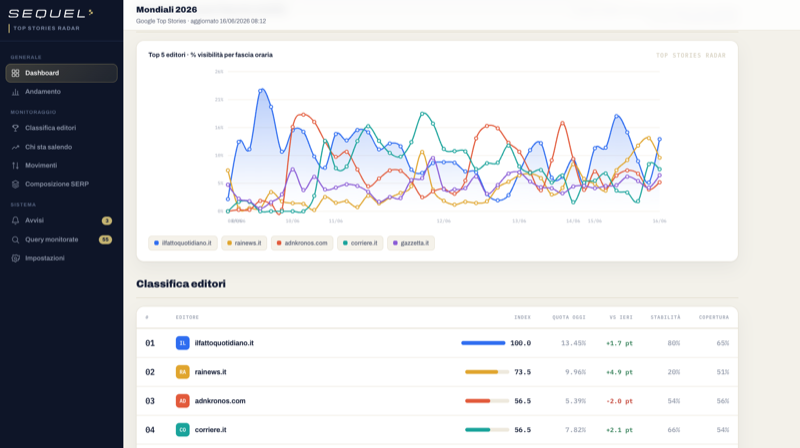
Task: Sort table by QUOTA OGGI column
Action: coord(569,317)
